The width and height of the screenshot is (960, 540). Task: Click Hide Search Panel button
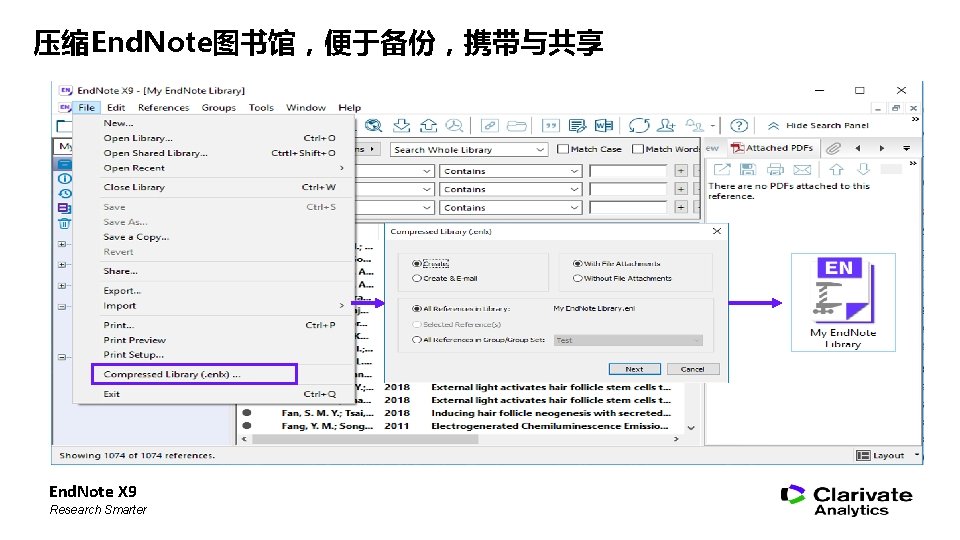tap(820, 126)
